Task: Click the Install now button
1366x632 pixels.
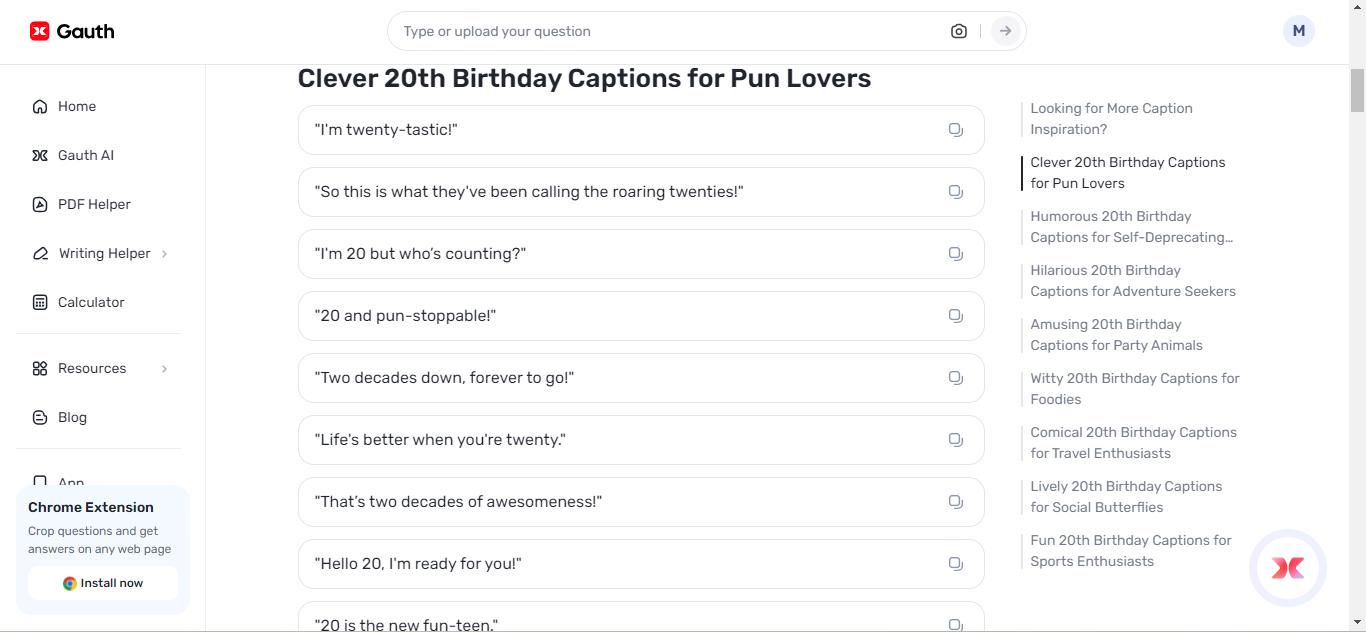Action: point(103,583)
